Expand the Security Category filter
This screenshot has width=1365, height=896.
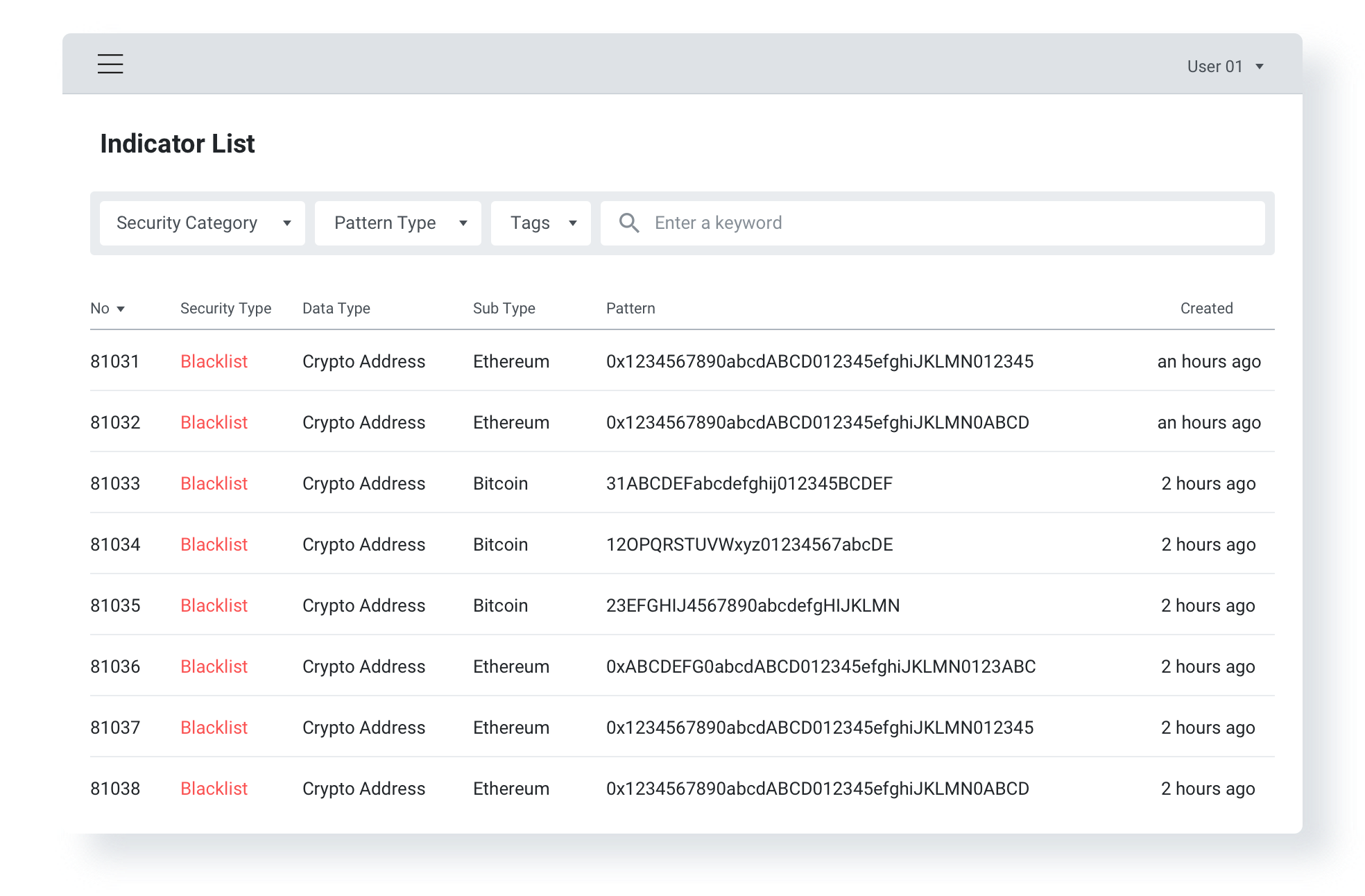tap(203, 223)
